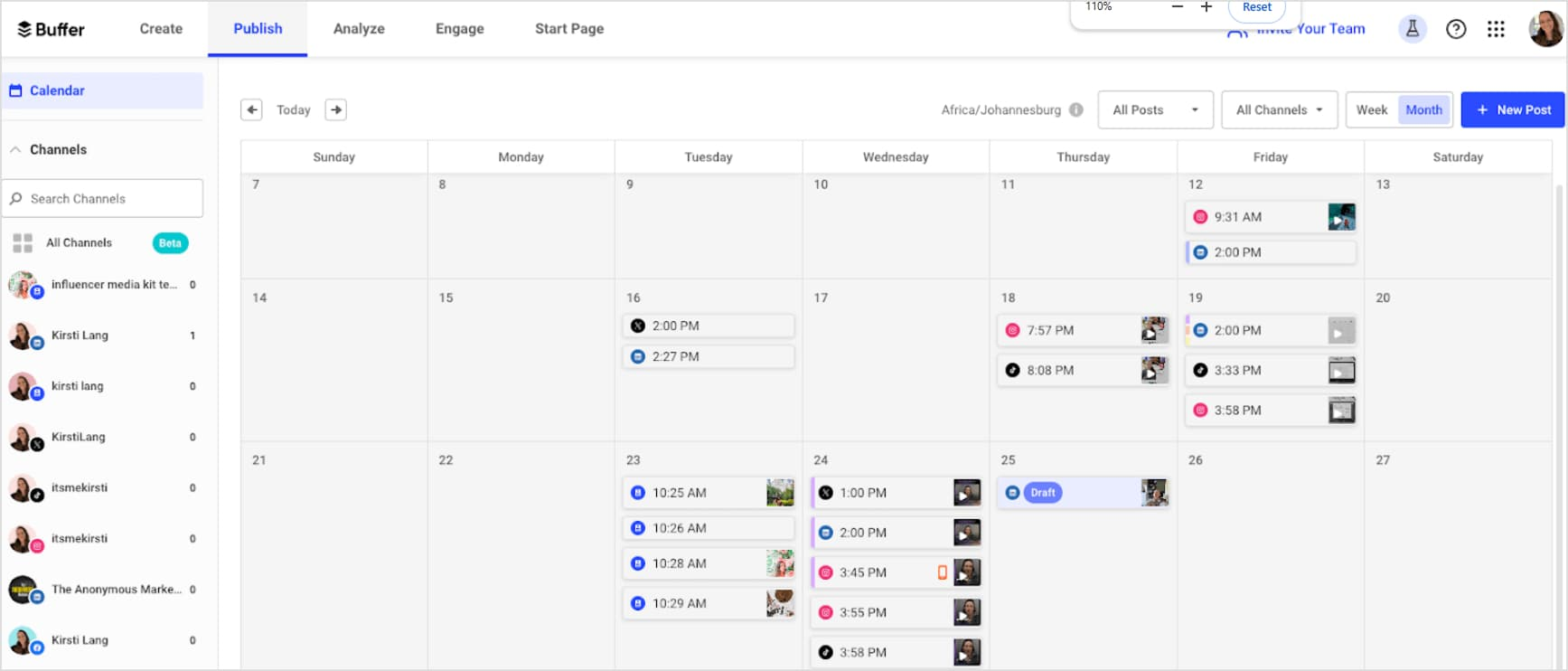The image size is (1568, 671).
Task: Select Calendar in the sidebar
Action: [102, 90]
